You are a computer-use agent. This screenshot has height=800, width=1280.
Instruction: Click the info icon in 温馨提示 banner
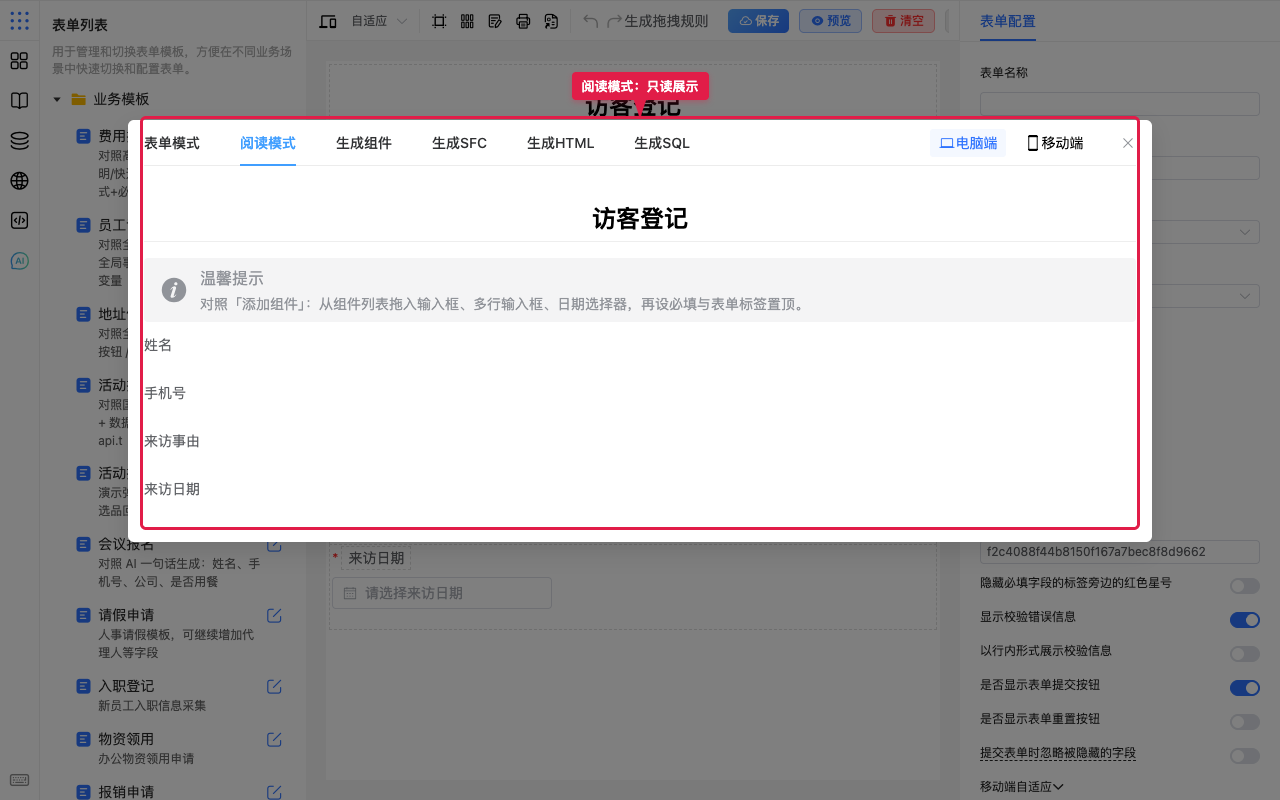pyautogui.click(x=174, y=290)
